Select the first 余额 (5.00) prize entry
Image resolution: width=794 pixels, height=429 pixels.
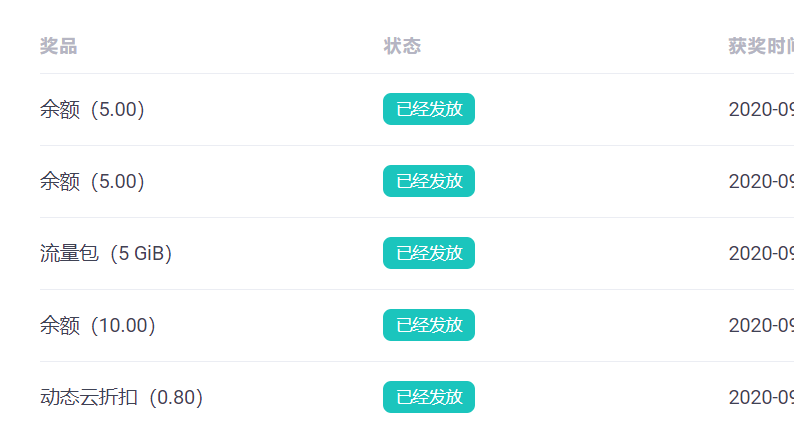click(x=92, y=109)
